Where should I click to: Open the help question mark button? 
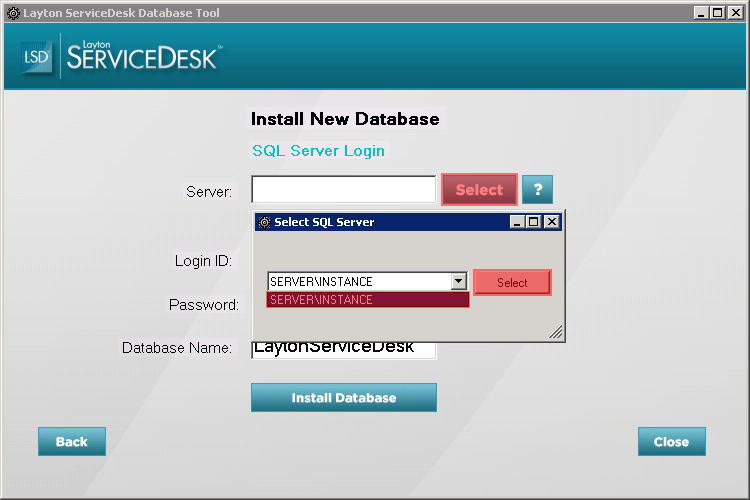point(537,189)
